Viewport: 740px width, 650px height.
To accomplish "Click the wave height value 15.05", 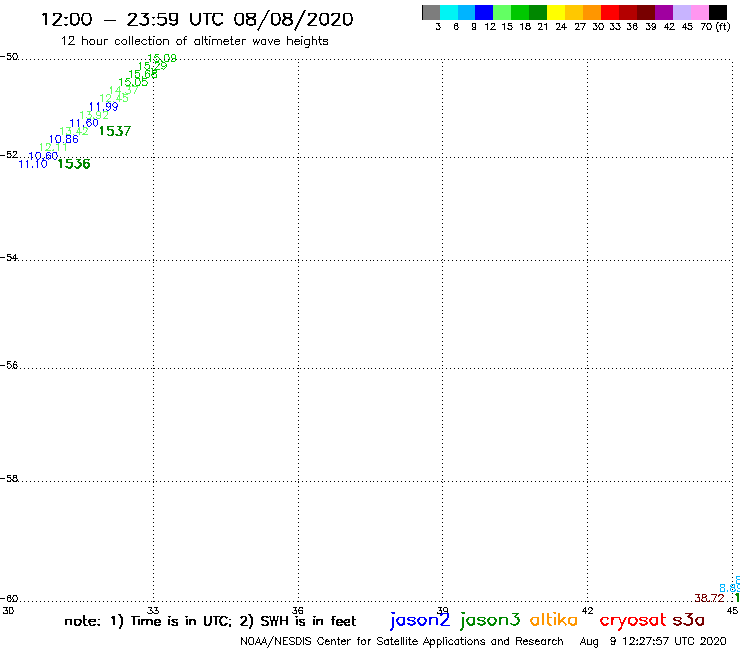I will tap(133, 82).
